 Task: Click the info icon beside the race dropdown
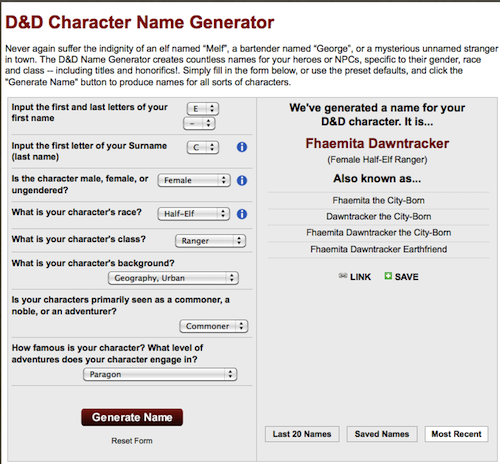click(242, 214)
